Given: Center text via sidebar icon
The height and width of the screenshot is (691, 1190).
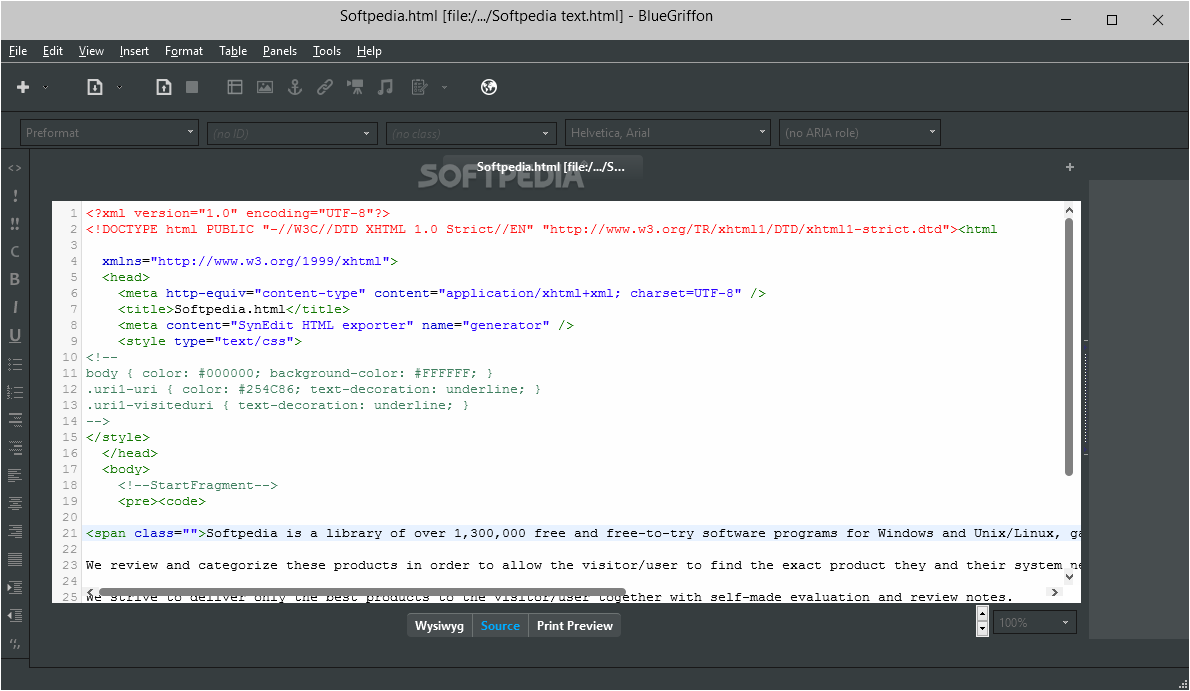Looking at the screenshot, I should click(x=14, y=503).
